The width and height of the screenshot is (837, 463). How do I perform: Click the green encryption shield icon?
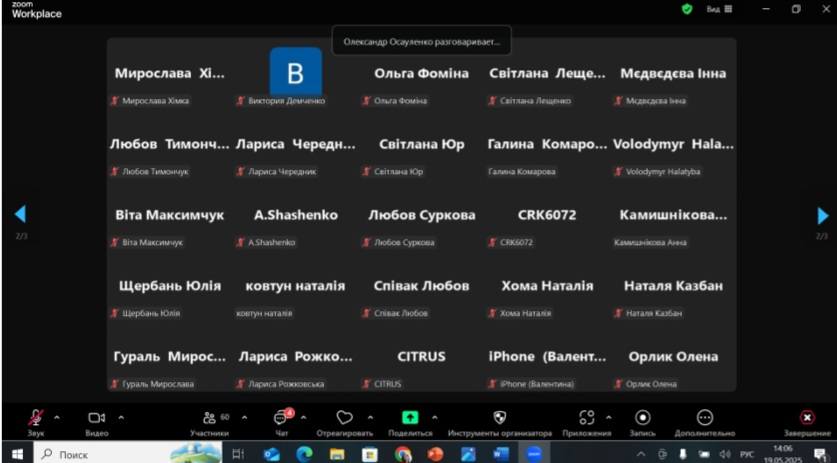(x=687, y=9)
